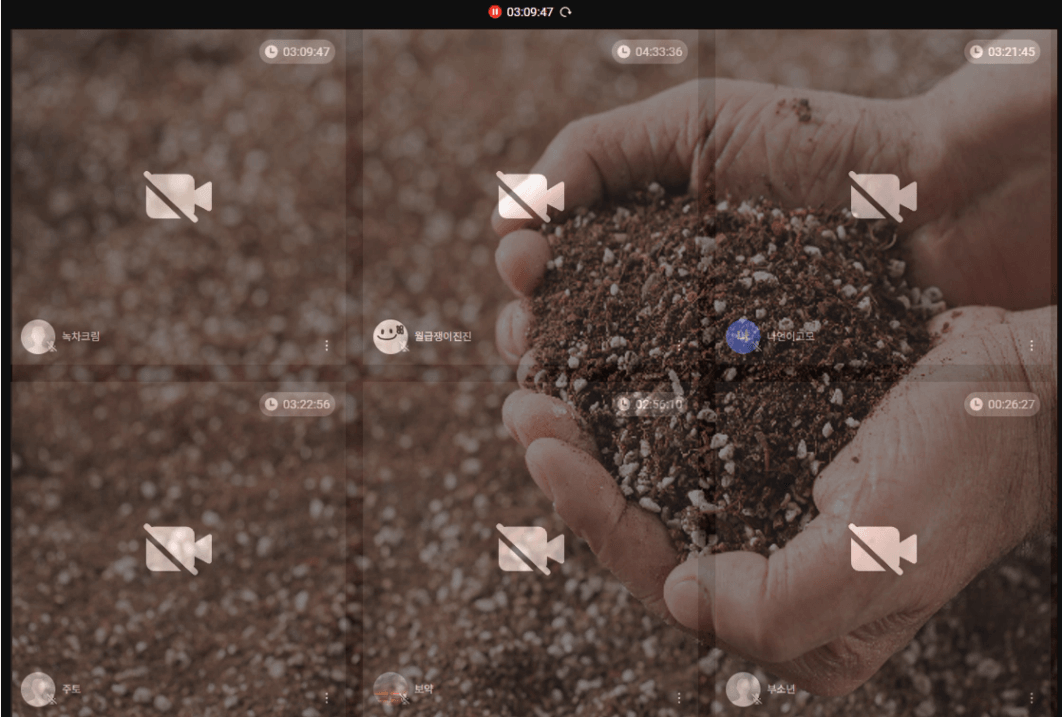Click the 03:22:56 time badge
This screenshot has height=717, width=1062.
pyautogui.click(x=297, y=404)
